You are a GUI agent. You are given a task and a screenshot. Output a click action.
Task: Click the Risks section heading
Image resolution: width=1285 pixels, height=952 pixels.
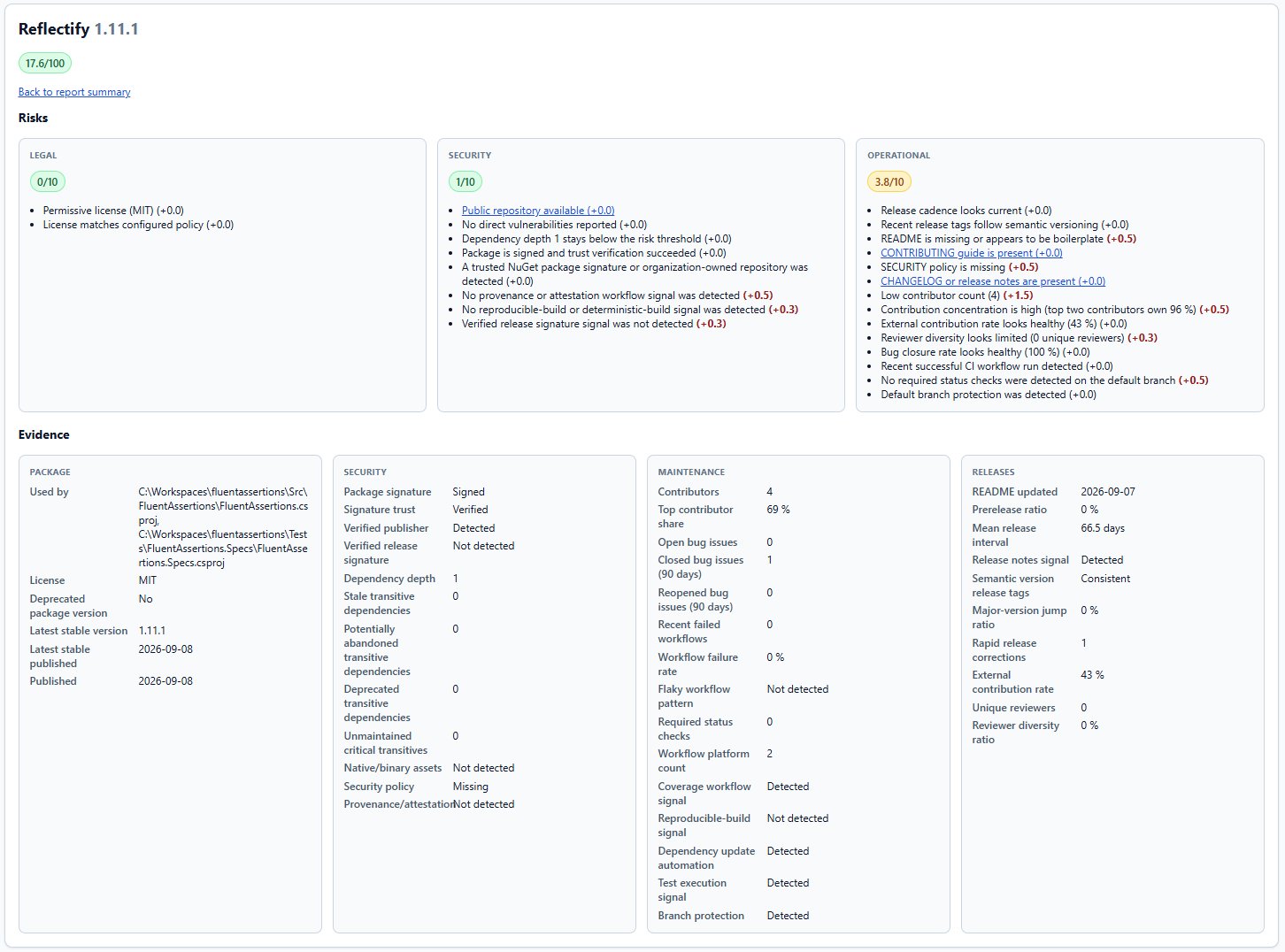tap(34, 118)
